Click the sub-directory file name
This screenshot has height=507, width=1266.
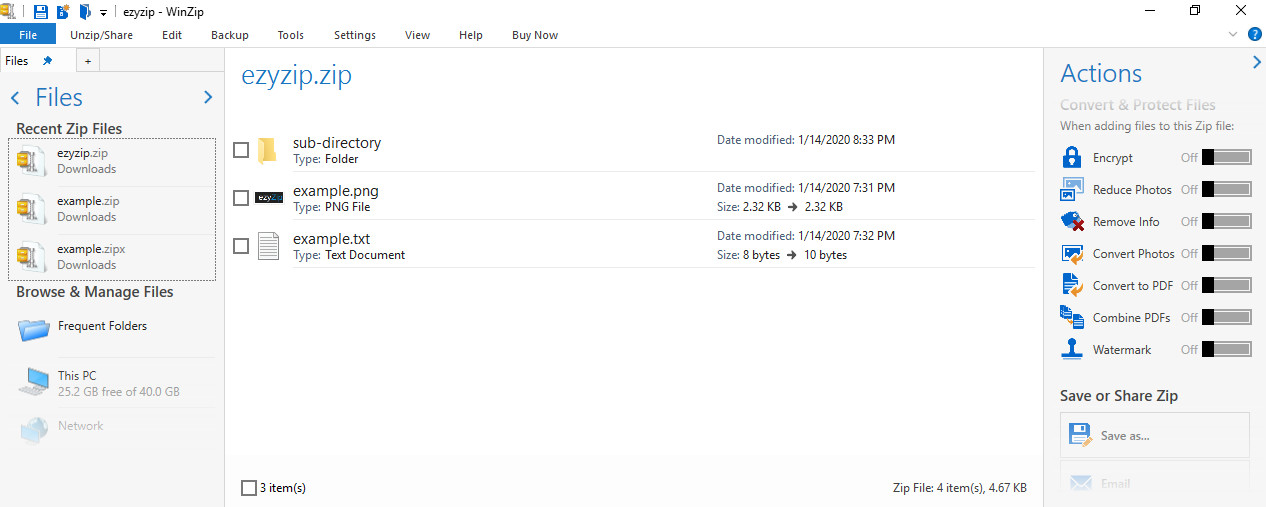[x=337, y=142]
